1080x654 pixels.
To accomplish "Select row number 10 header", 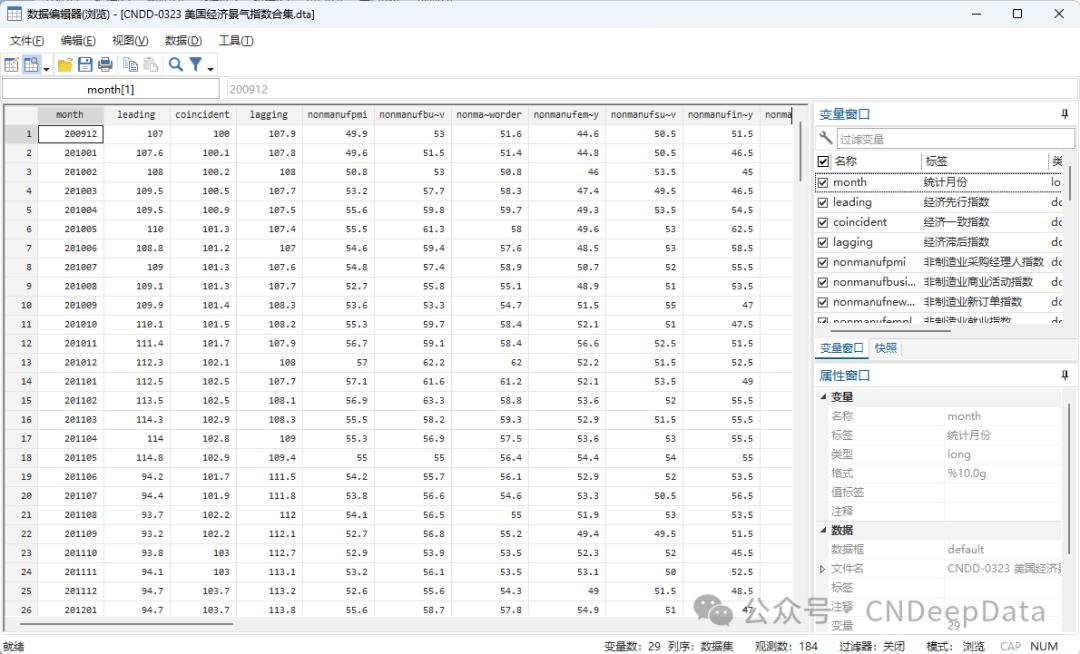I will click(x=21, y=305).
